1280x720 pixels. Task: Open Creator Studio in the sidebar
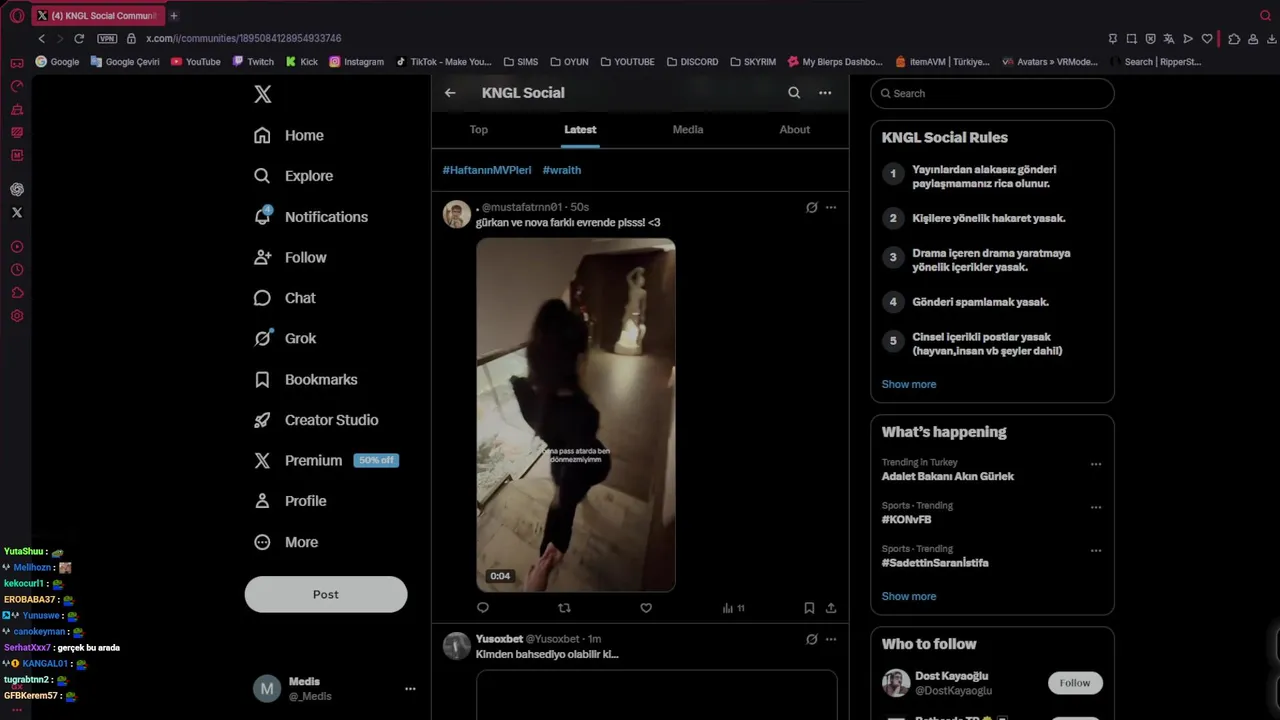(x=316, y=420)
